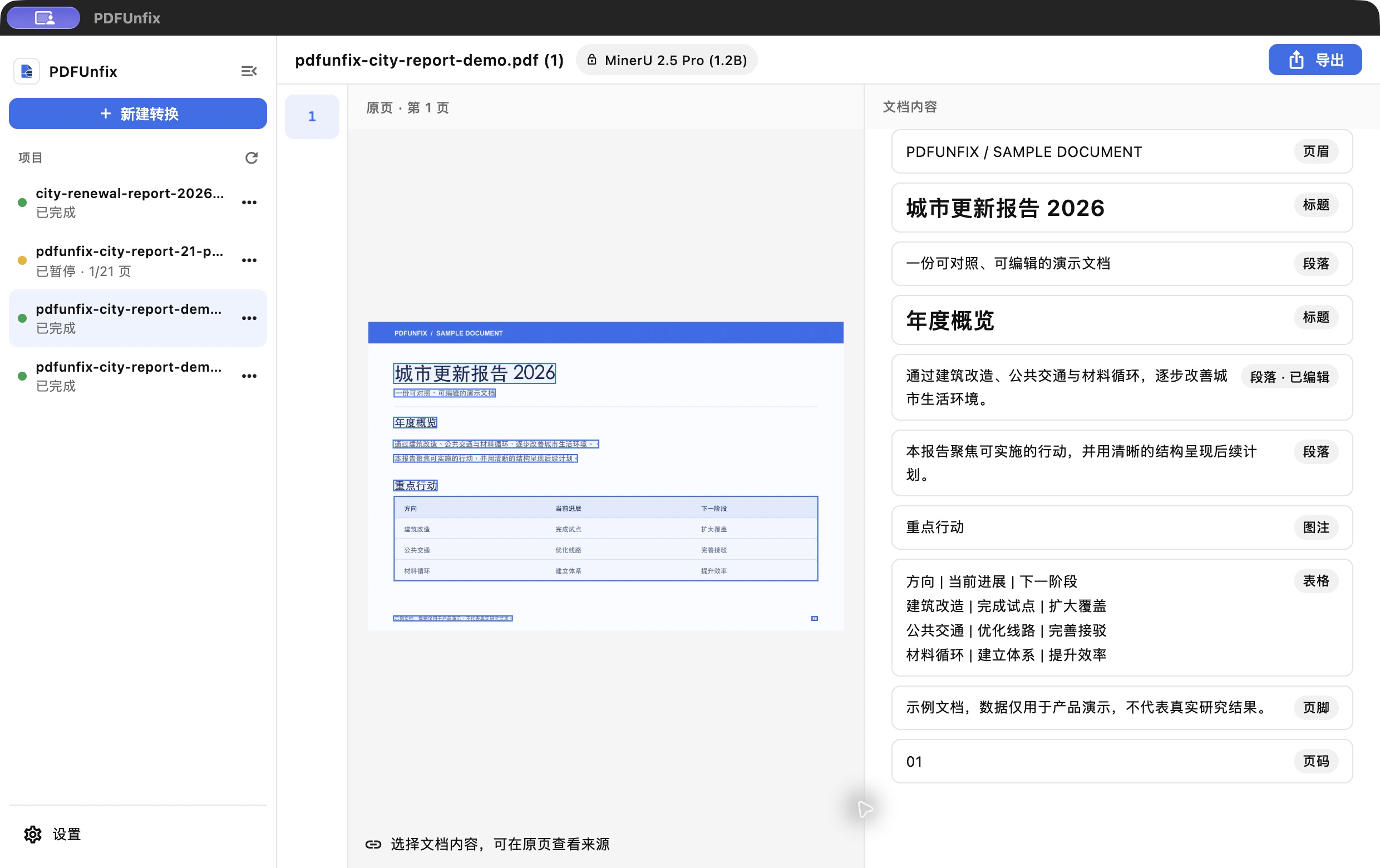Click the 段落 · 已编辑 tag
The height and width of the screenshot is (868, 1380).
[1289, 377]
